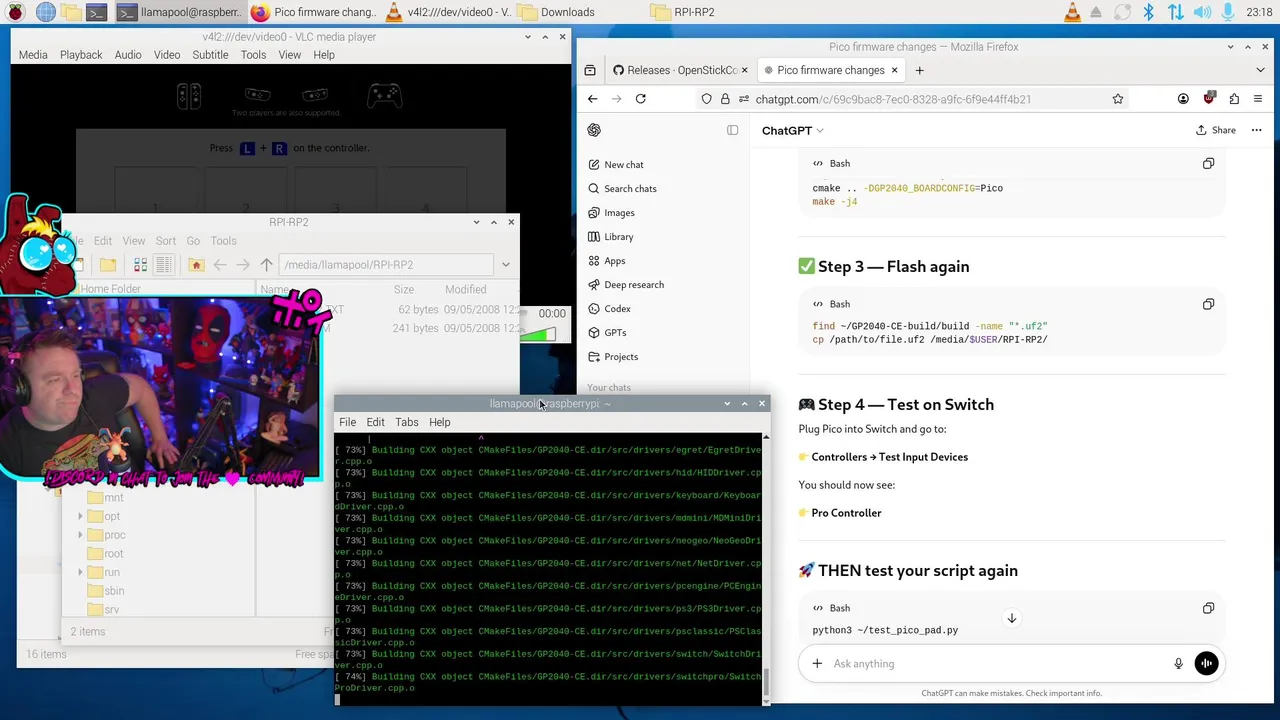Go to home folder in file manager toolbar
Image resolution: width=1280 pixels, height=720 pixels.
click(196, 265)
